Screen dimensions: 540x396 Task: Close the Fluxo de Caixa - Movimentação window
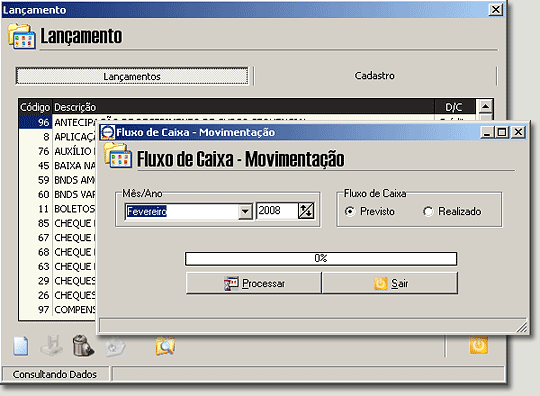(x=518, y=132)
